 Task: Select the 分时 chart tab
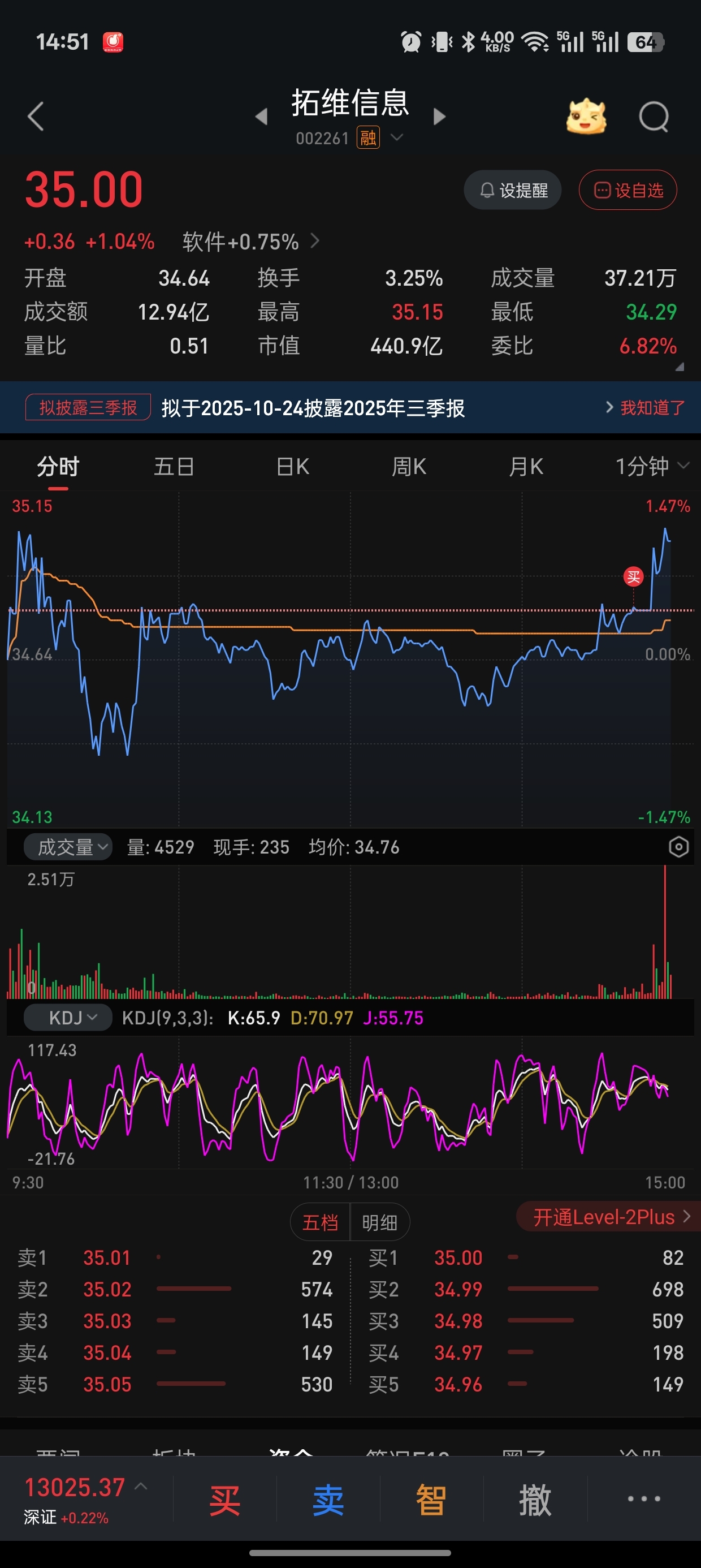click(x=58, y=467)
